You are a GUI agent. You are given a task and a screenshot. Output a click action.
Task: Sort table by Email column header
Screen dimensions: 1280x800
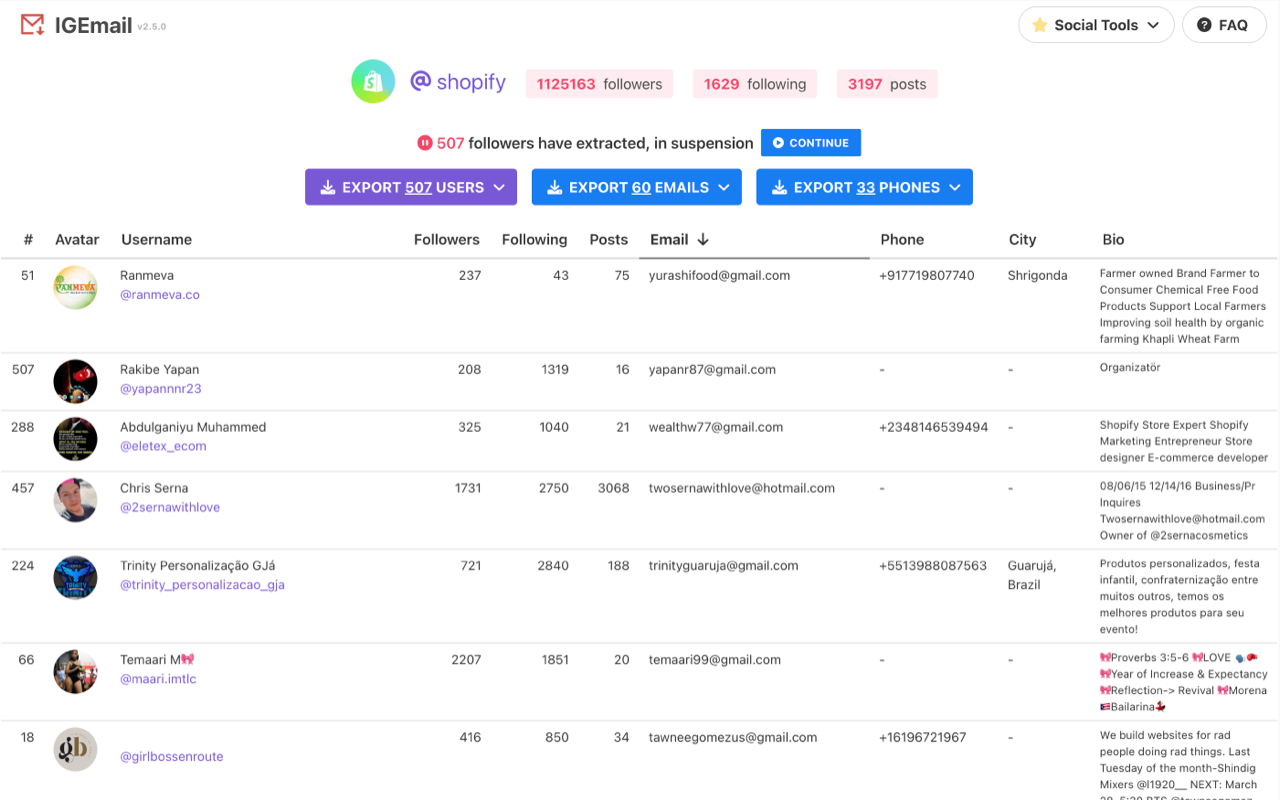click(x=669, y=240)
